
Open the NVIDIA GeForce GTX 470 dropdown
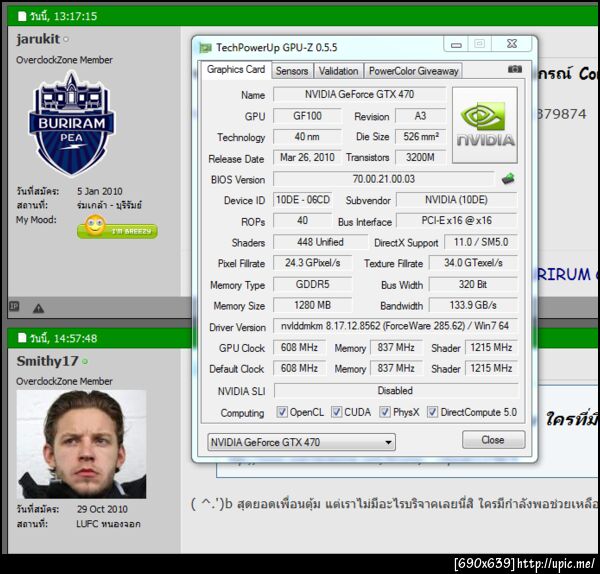pos(301,442)
